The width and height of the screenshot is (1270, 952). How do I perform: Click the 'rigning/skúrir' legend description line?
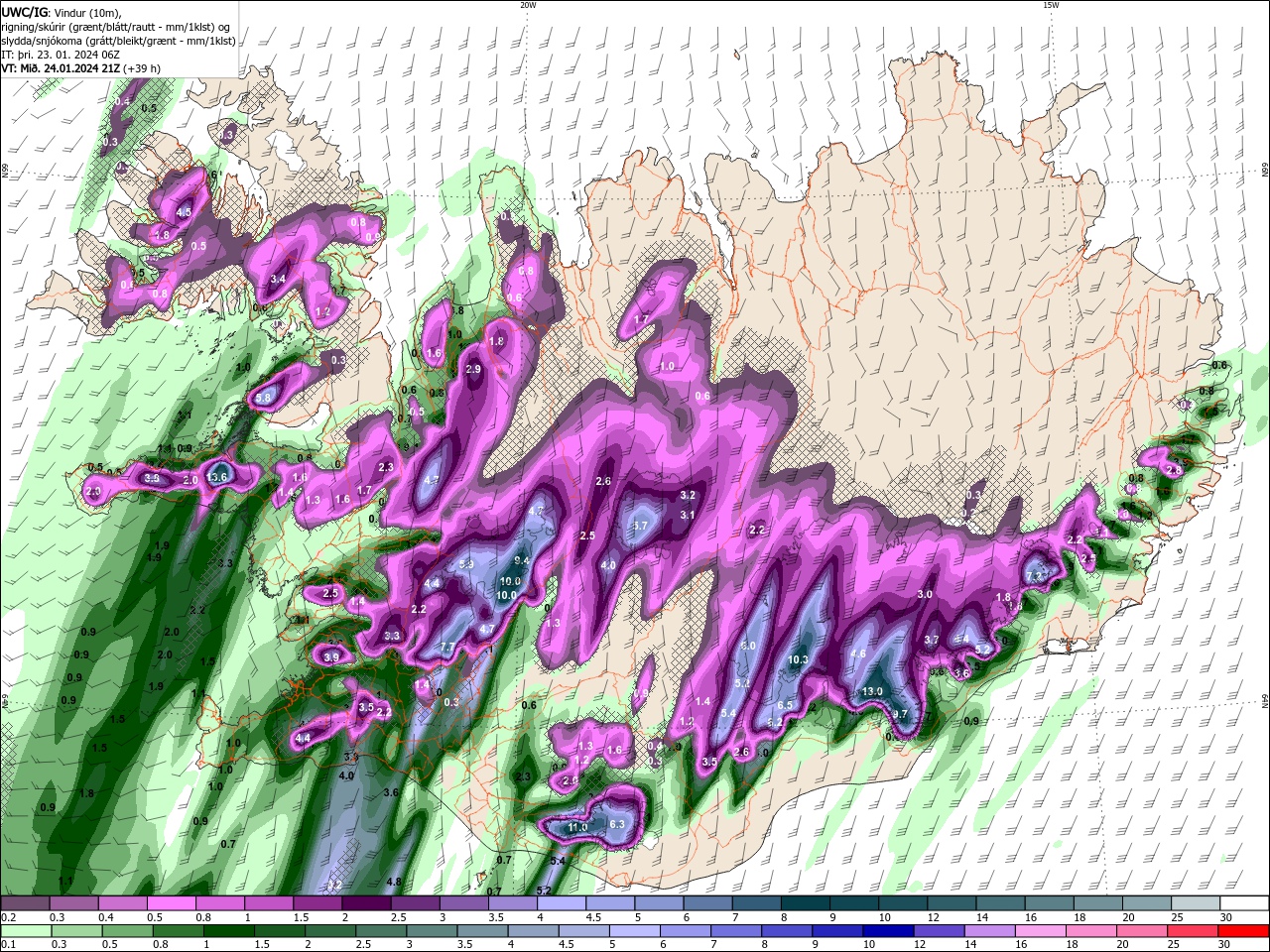click(118, 26)
